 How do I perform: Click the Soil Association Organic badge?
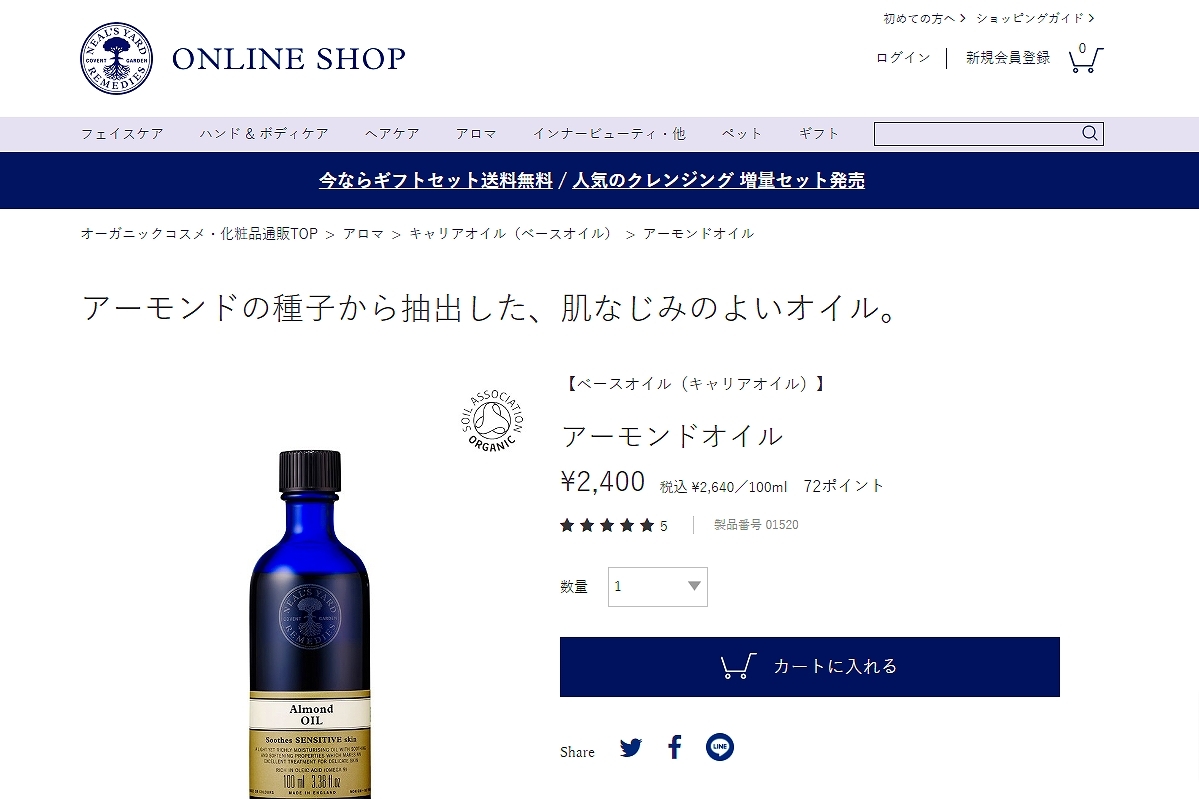492,420
